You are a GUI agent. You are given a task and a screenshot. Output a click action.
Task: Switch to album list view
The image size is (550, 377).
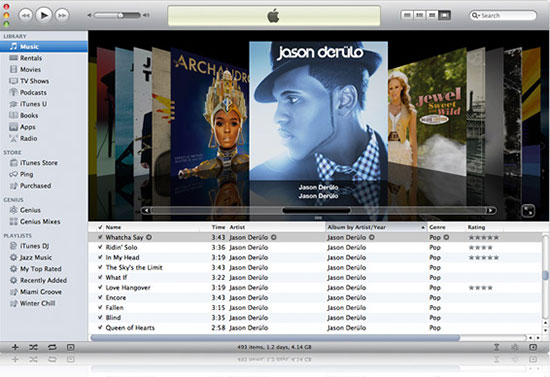coord(420,15)
